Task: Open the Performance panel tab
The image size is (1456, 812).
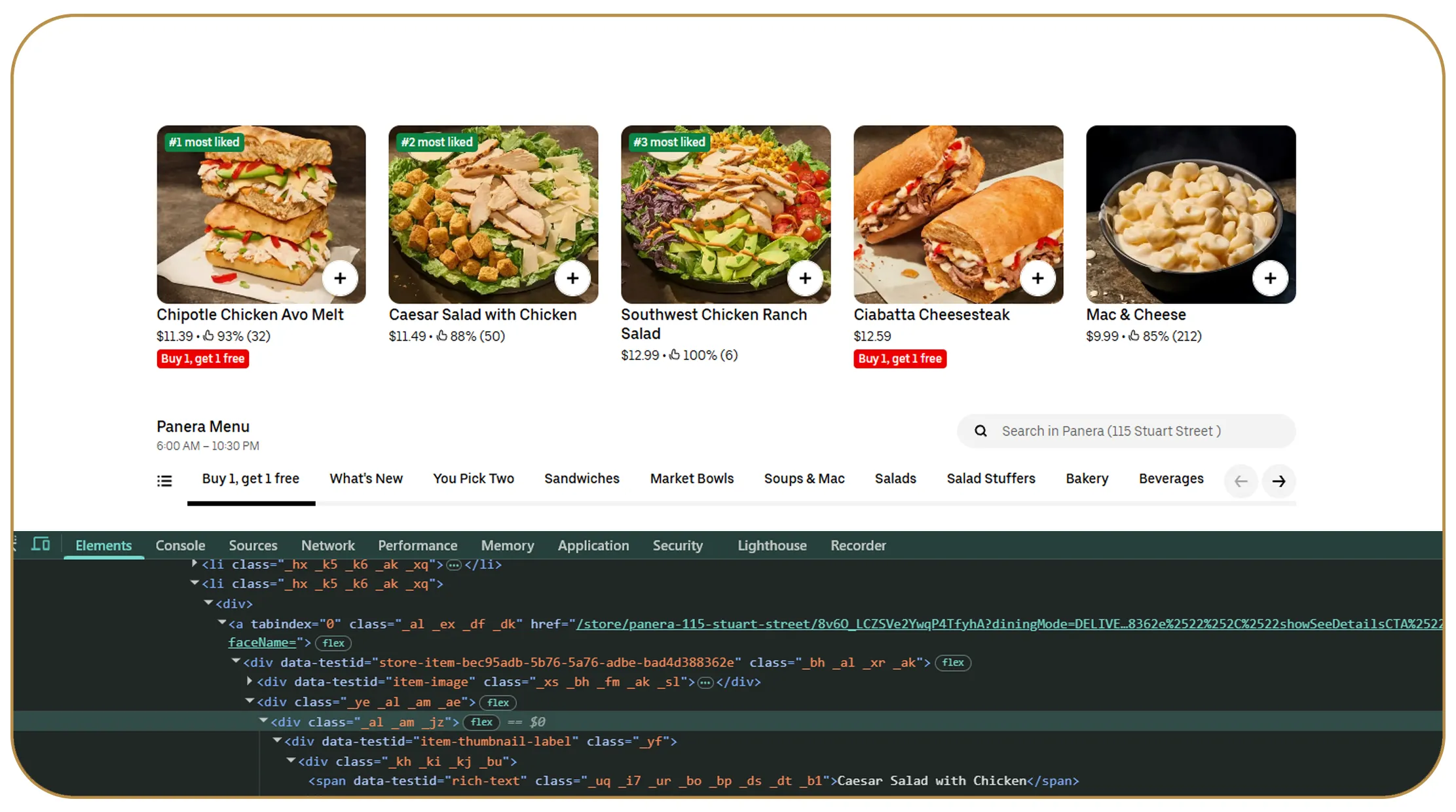Action: 417,545
